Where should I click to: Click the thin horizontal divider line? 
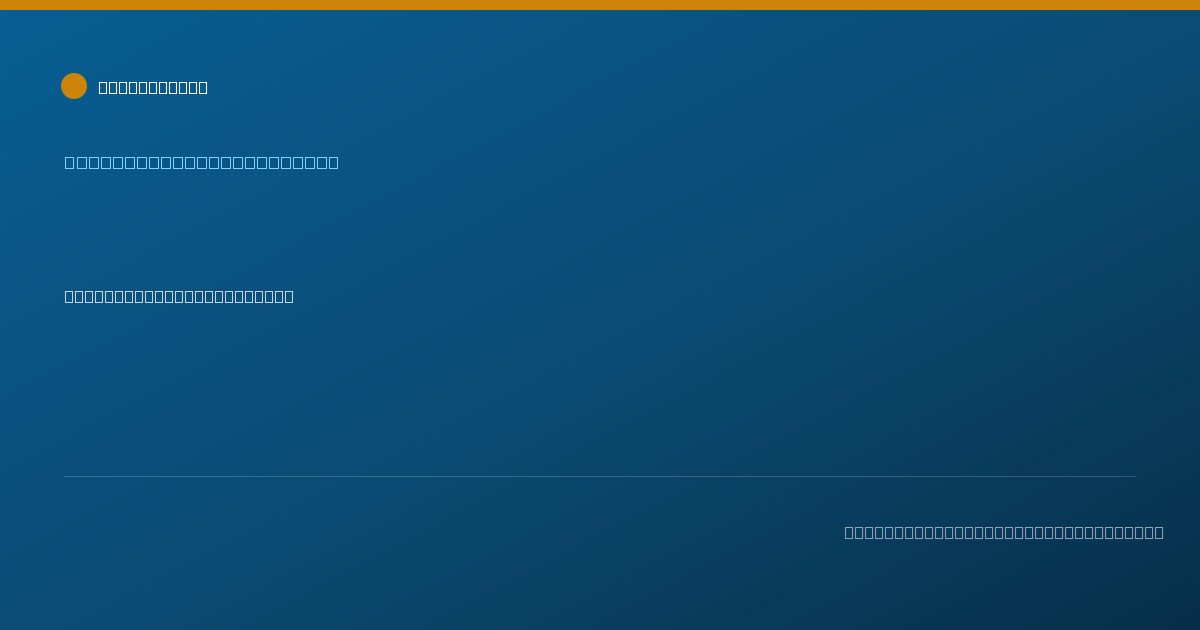pos(600,476)
